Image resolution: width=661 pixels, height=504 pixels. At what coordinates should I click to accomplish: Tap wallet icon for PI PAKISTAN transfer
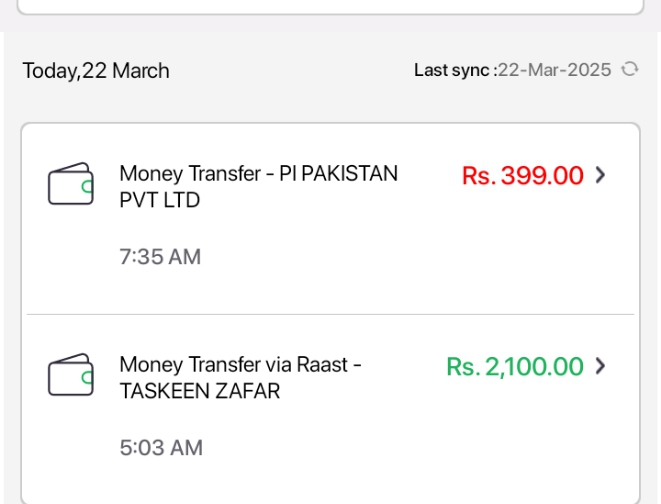pyautogui.click(x=70, y=184)
